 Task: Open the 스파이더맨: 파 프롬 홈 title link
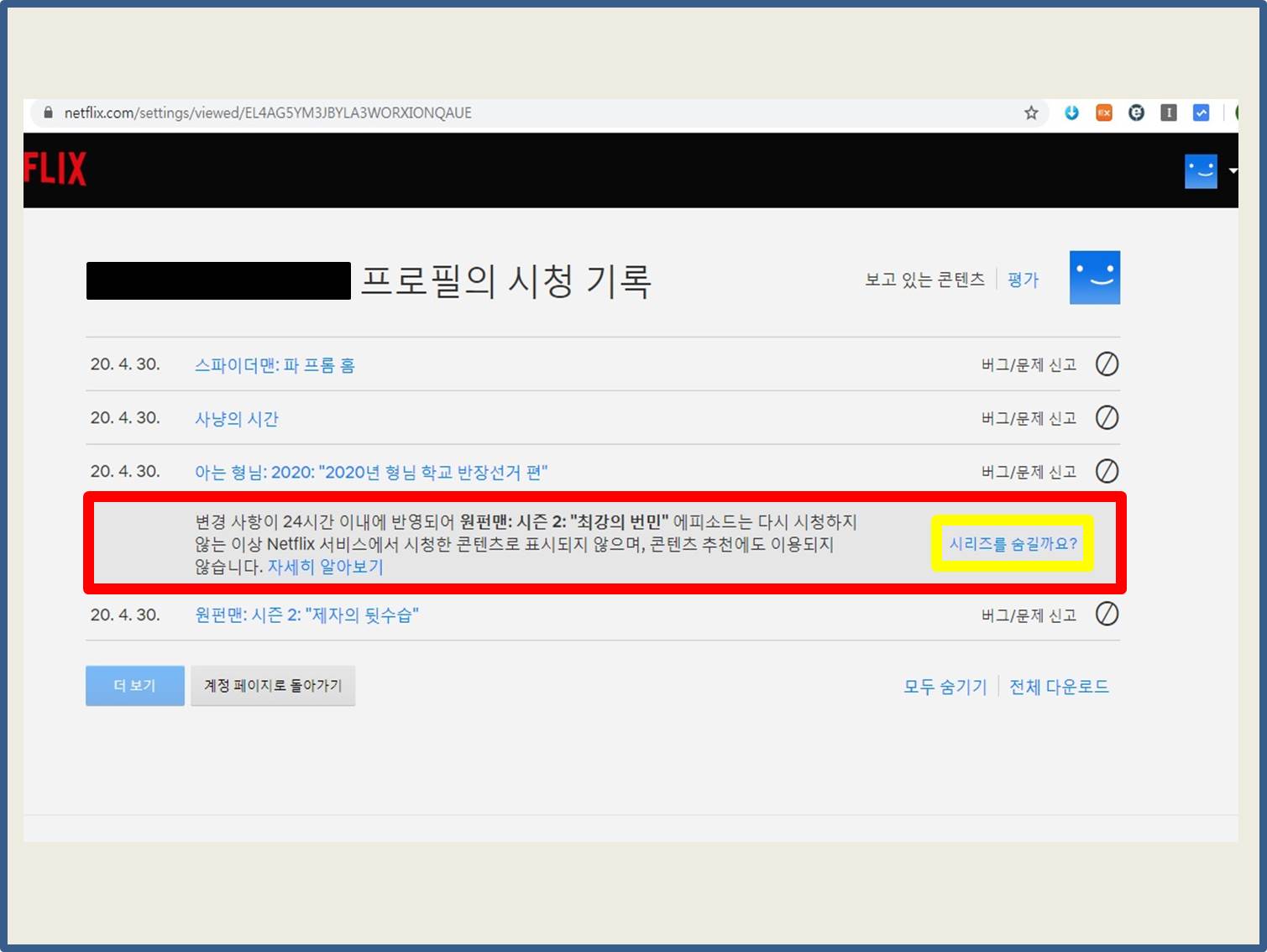tap(275, 365)
